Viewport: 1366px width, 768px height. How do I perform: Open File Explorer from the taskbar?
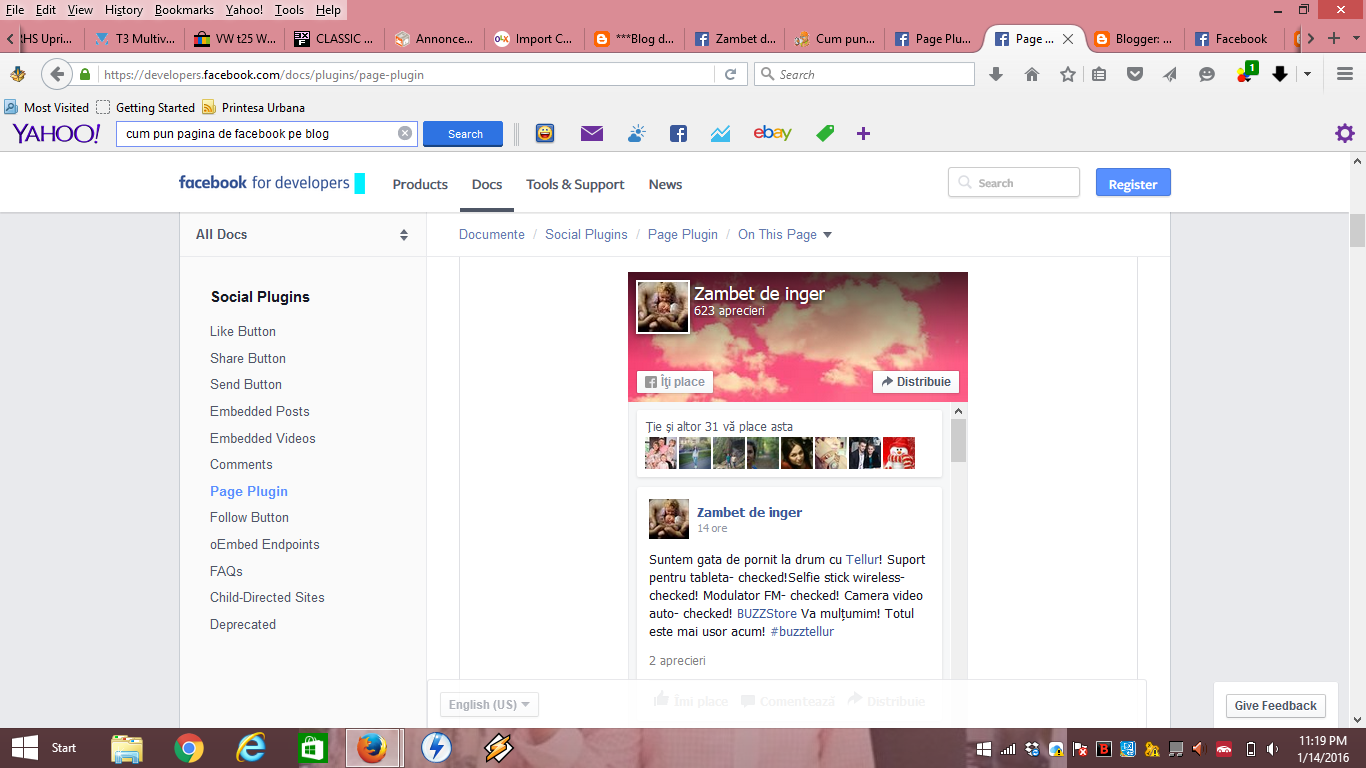(127, 748)
